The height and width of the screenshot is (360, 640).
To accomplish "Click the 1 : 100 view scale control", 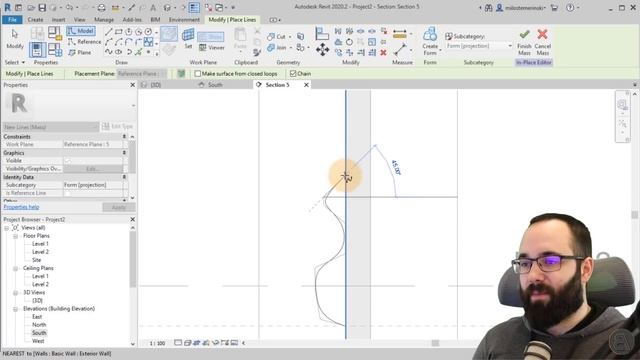I will pyautogui.click(x=158, y=343).
